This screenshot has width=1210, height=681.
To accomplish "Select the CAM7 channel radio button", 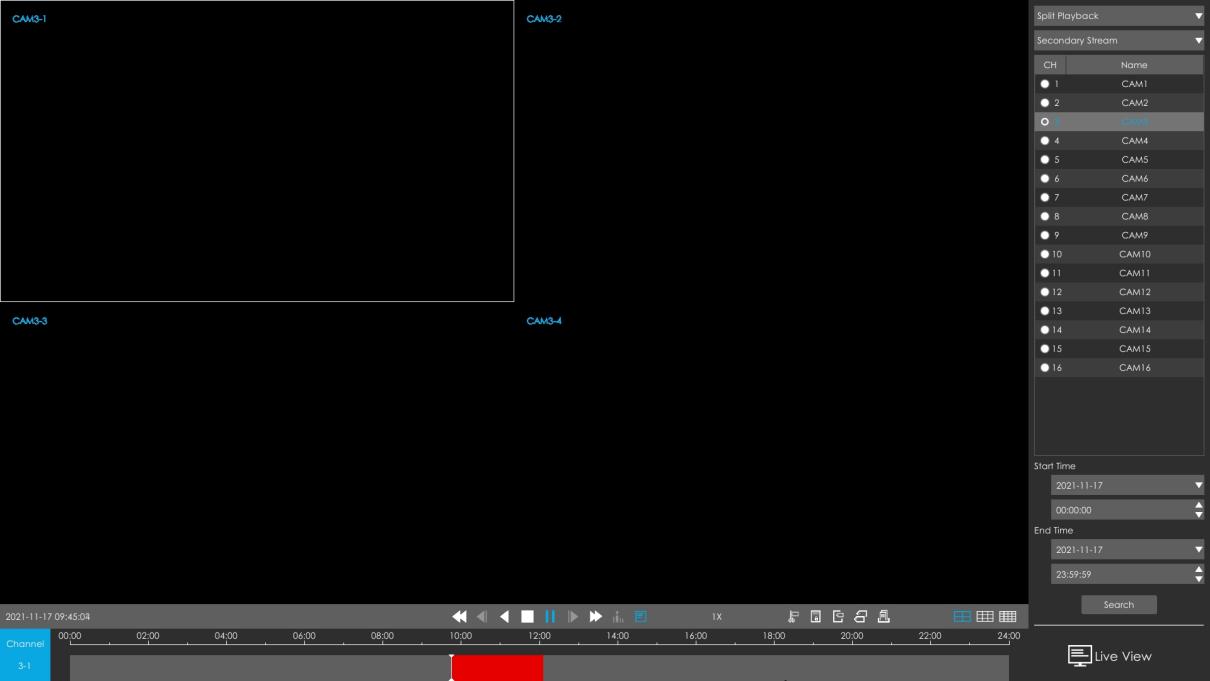I will [x=1045, y=197].
